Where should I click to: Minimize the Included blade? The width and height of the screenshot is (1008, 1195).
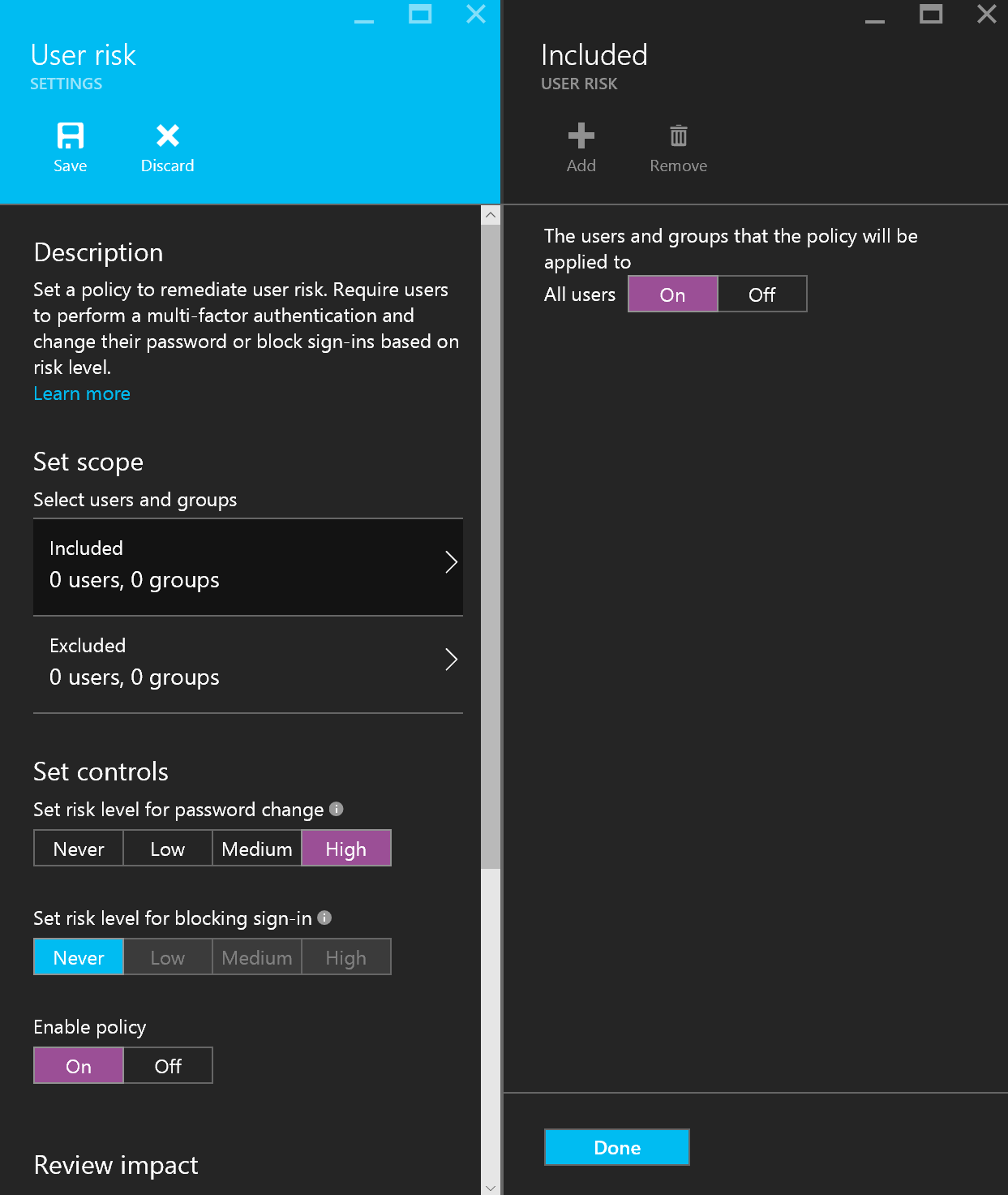(x=874, y=16)
